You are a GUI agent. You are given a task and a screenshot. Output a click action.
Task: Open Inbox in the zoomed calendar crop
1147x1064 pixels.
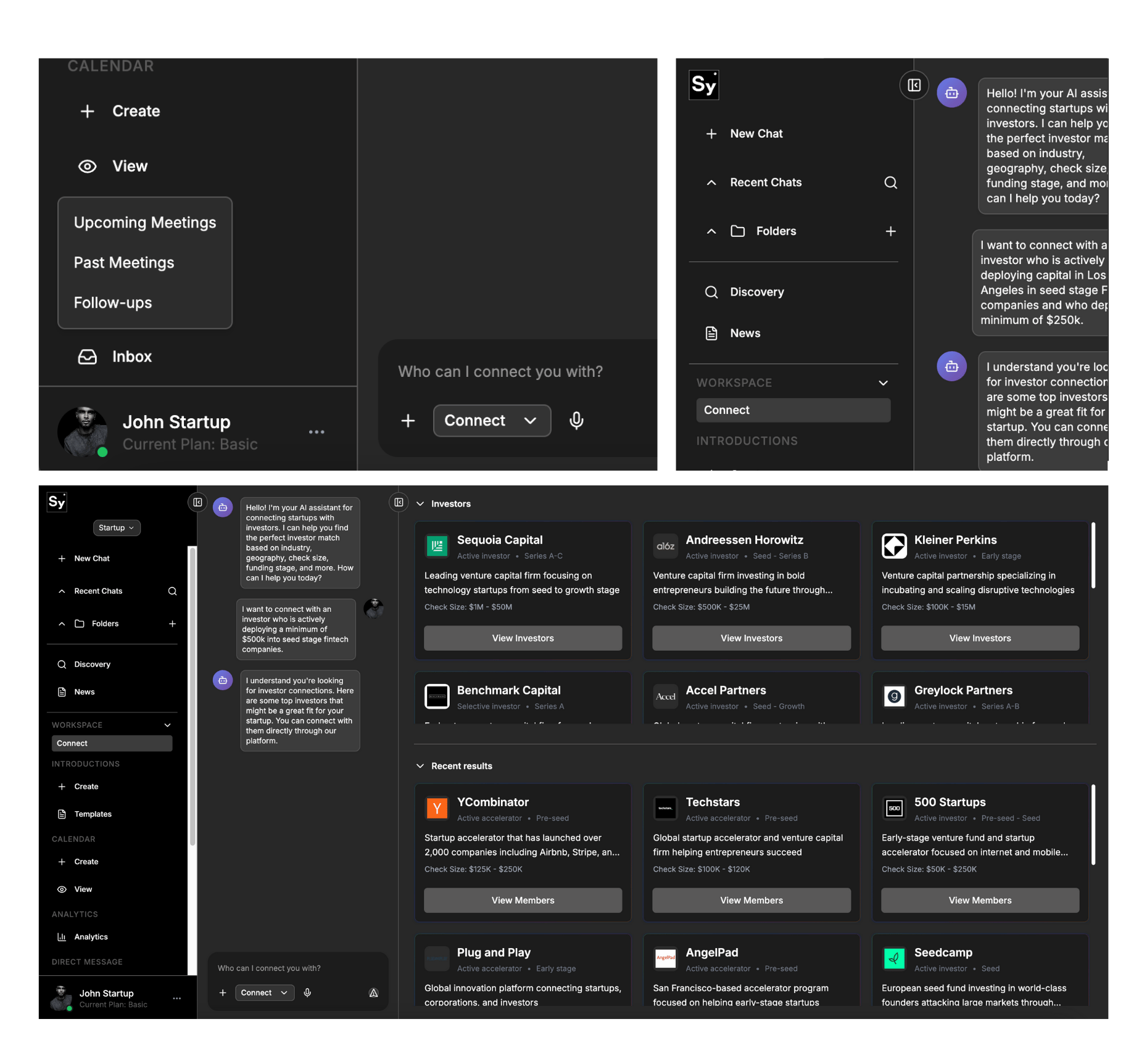[x=115, y=357]
